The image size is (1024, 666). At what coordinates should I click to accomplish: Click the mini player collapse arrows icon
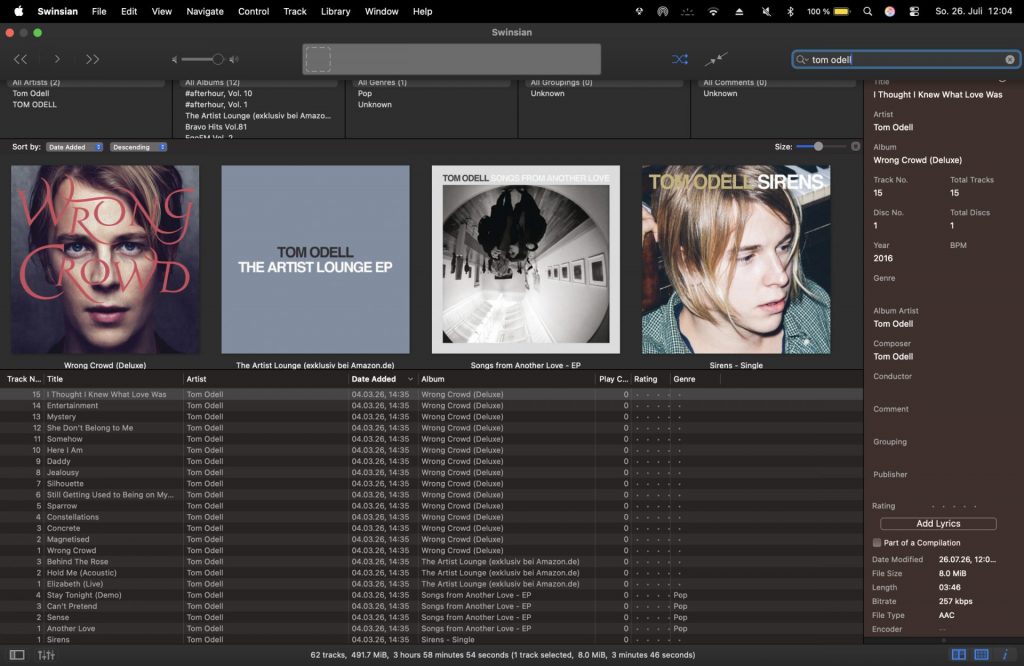click(716, 59)
